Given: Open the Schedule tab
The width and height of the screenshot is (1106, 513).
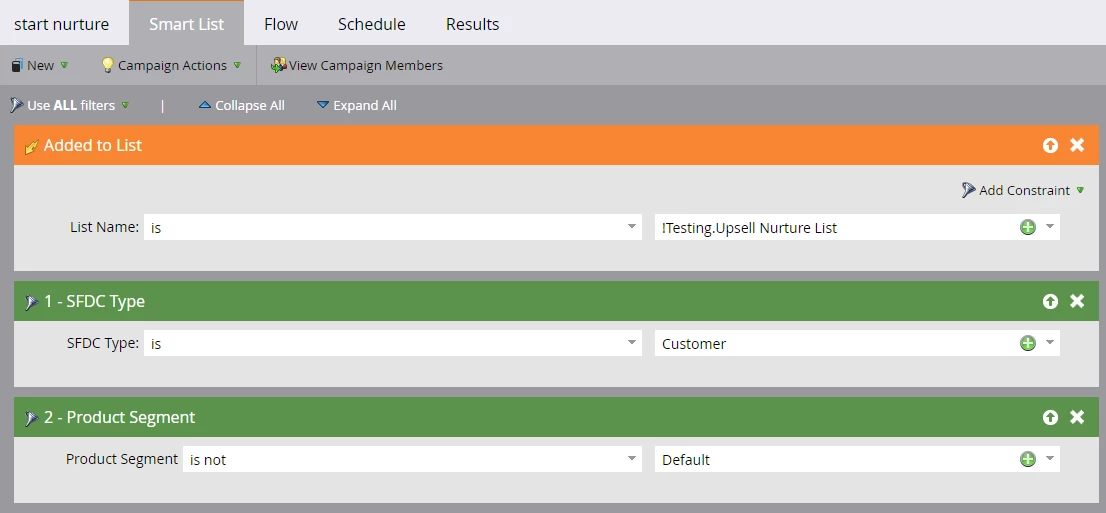Looking at the screenshot, I should 372,24.
